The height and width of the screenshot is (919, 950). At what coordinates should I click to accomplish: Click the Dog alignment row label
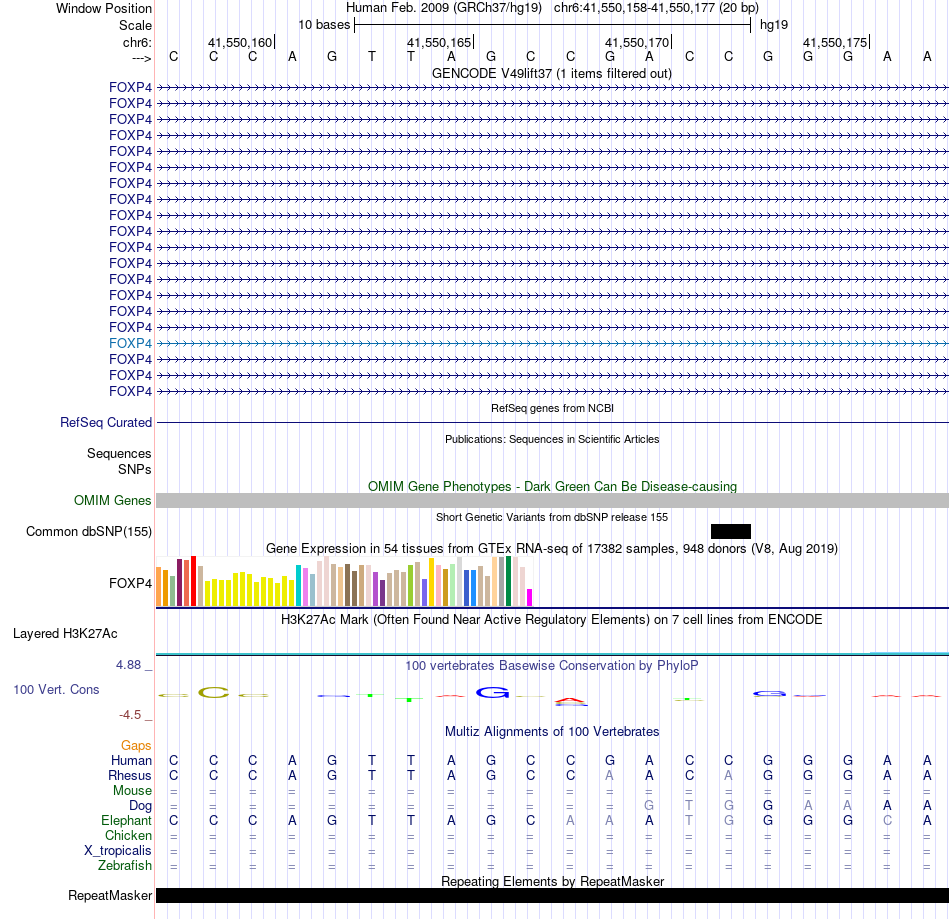141,806
